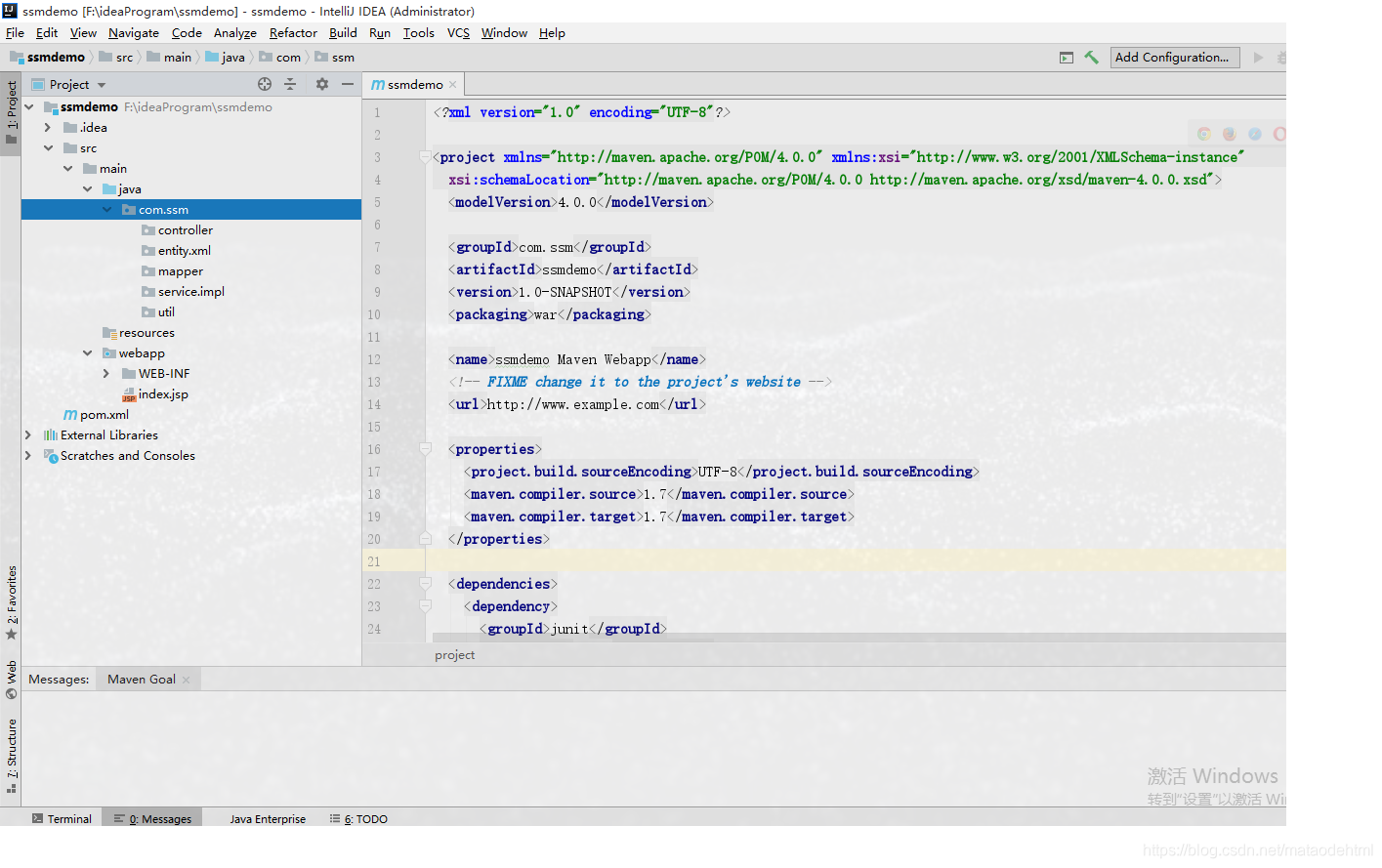Click the ssmdemo breadcrumb in navigation bar

pos(48,58)
